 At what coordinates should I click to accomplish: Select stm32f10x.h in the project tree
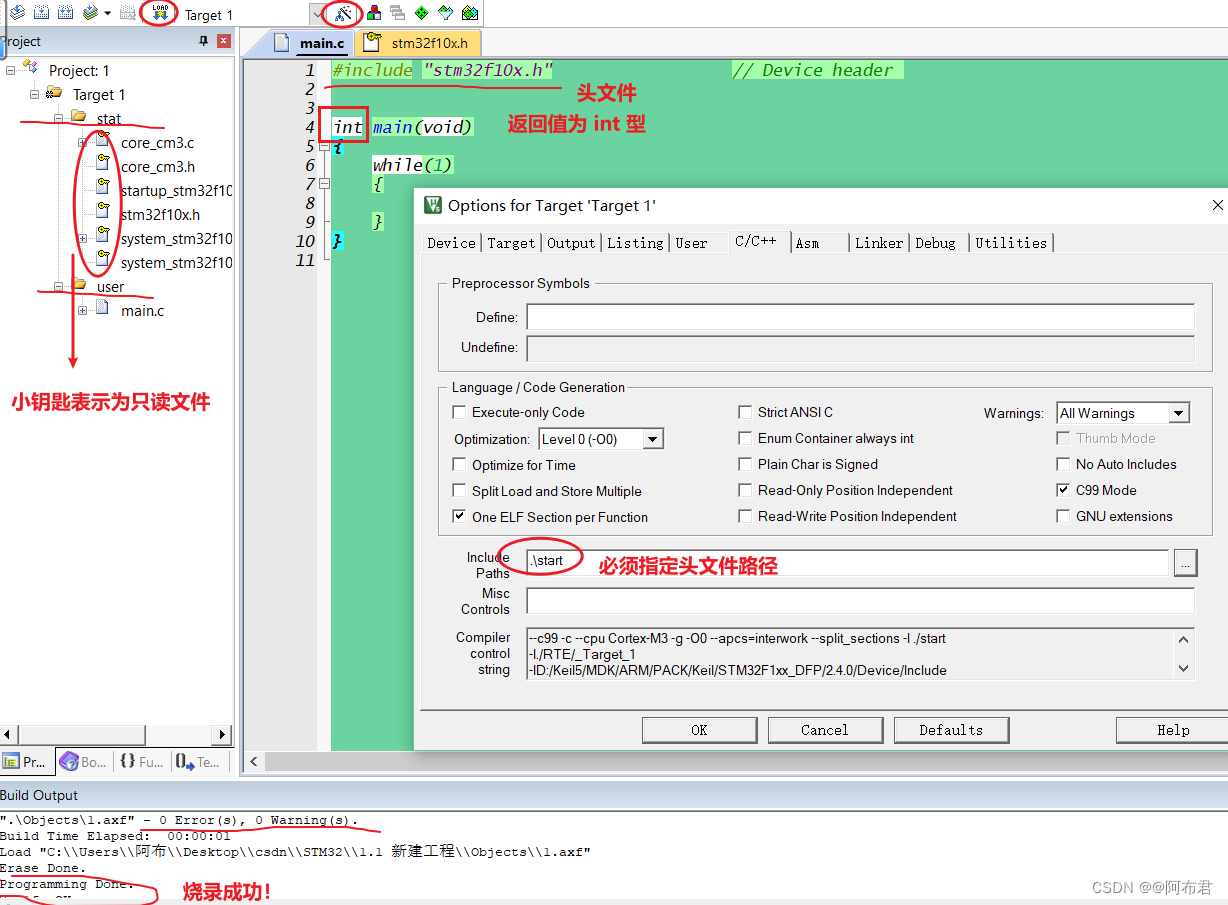pos(160,215)
